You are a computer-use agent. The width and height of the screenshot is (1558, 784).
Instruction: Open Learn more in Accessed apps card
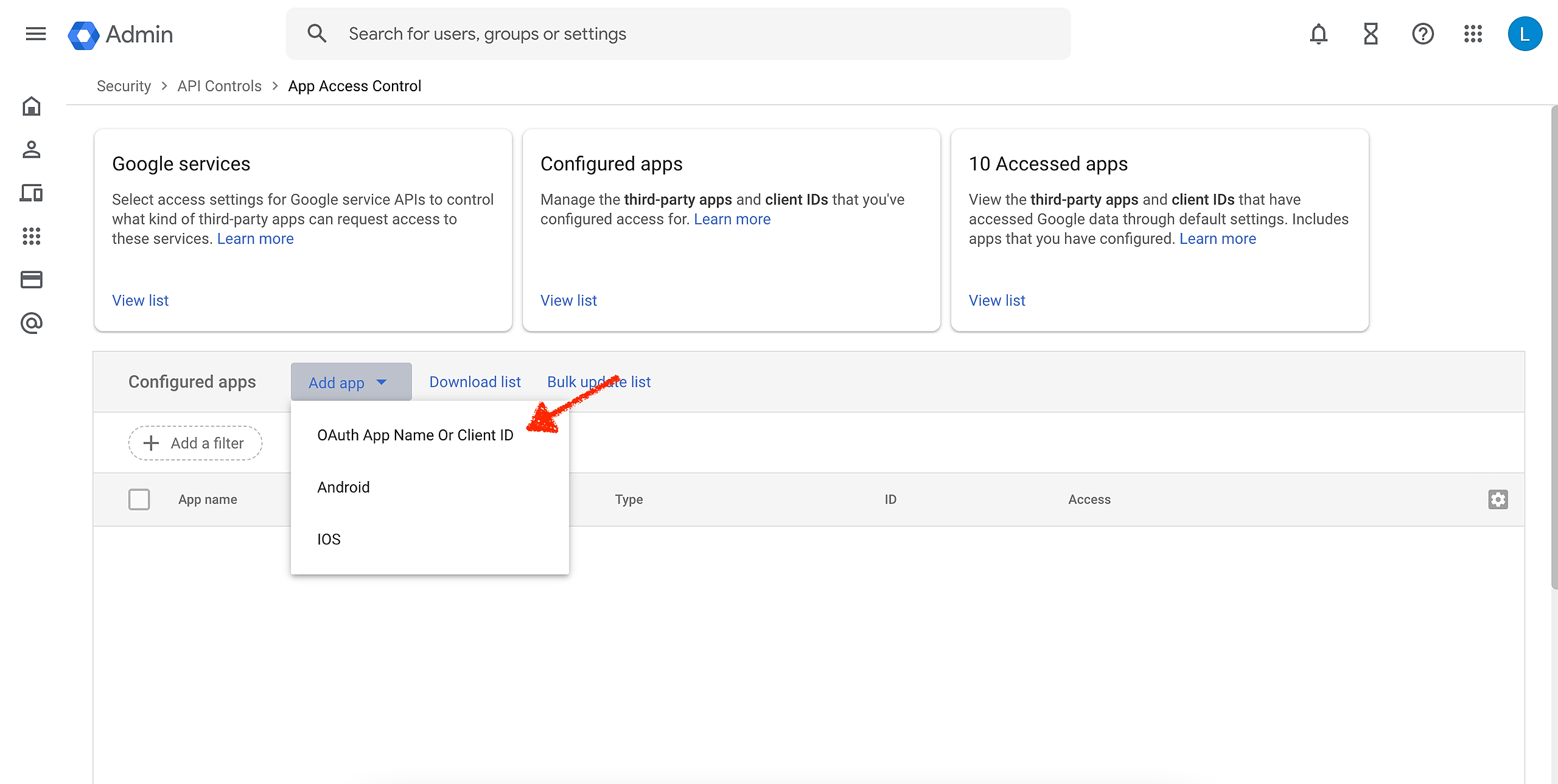click(x=1218, y=239)
